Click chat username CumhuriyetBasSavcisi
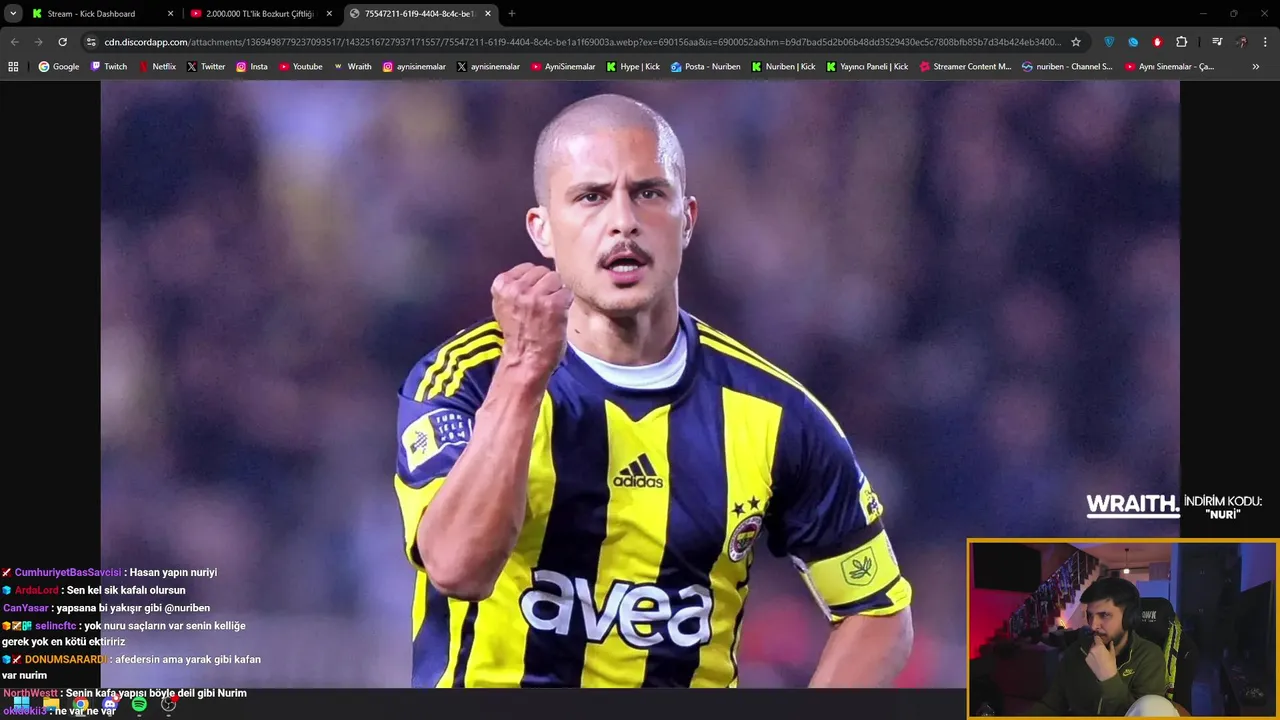The height and width of the screenshot is (720, 1280). tap(68, 573)
